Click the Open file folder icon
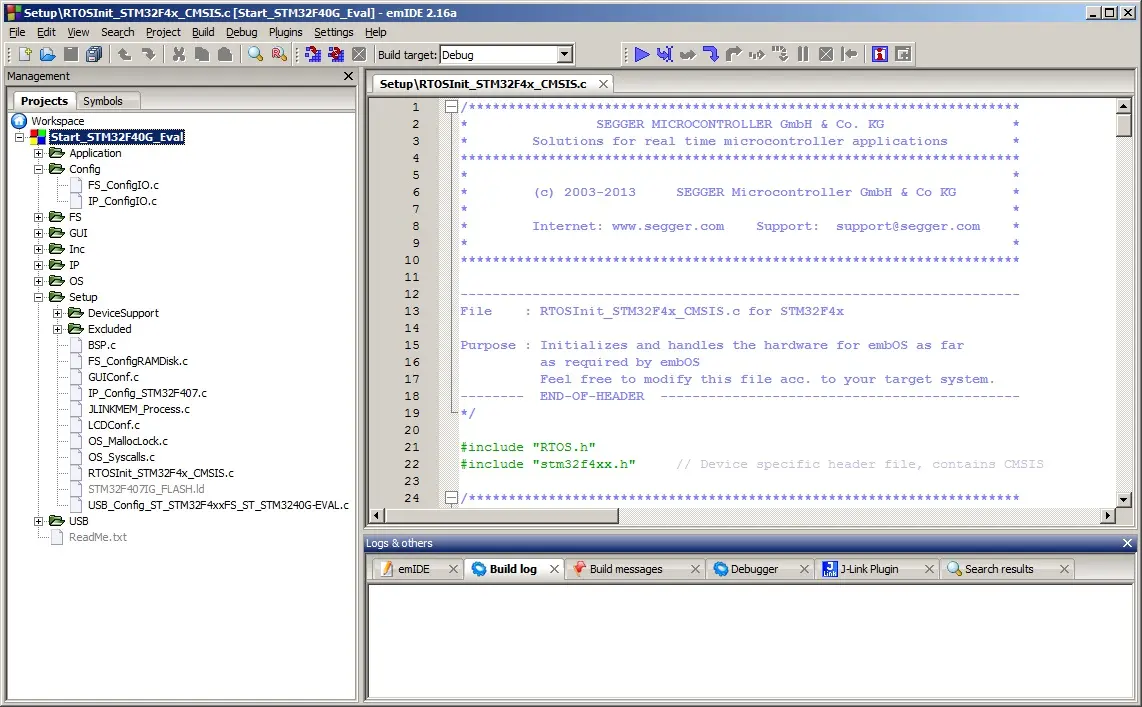 [x=47, y=54]
